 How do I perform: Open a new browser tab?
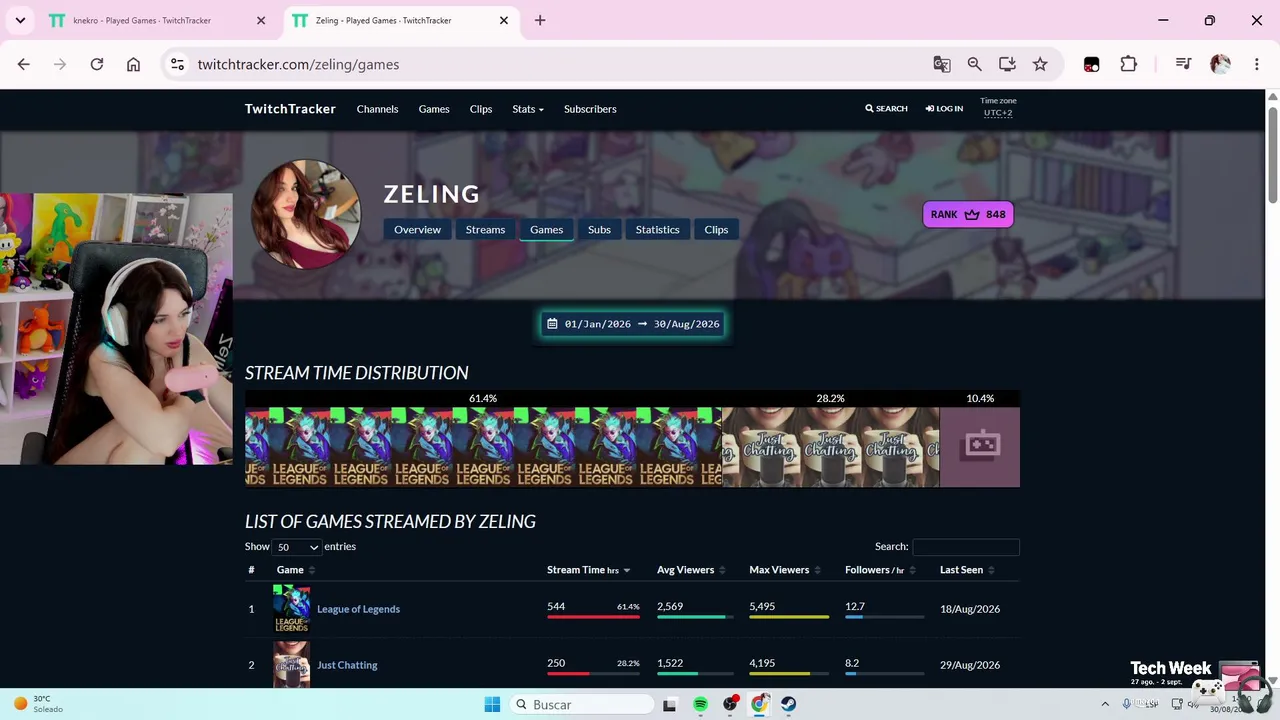pyautogui.click(x=540, y=20)
